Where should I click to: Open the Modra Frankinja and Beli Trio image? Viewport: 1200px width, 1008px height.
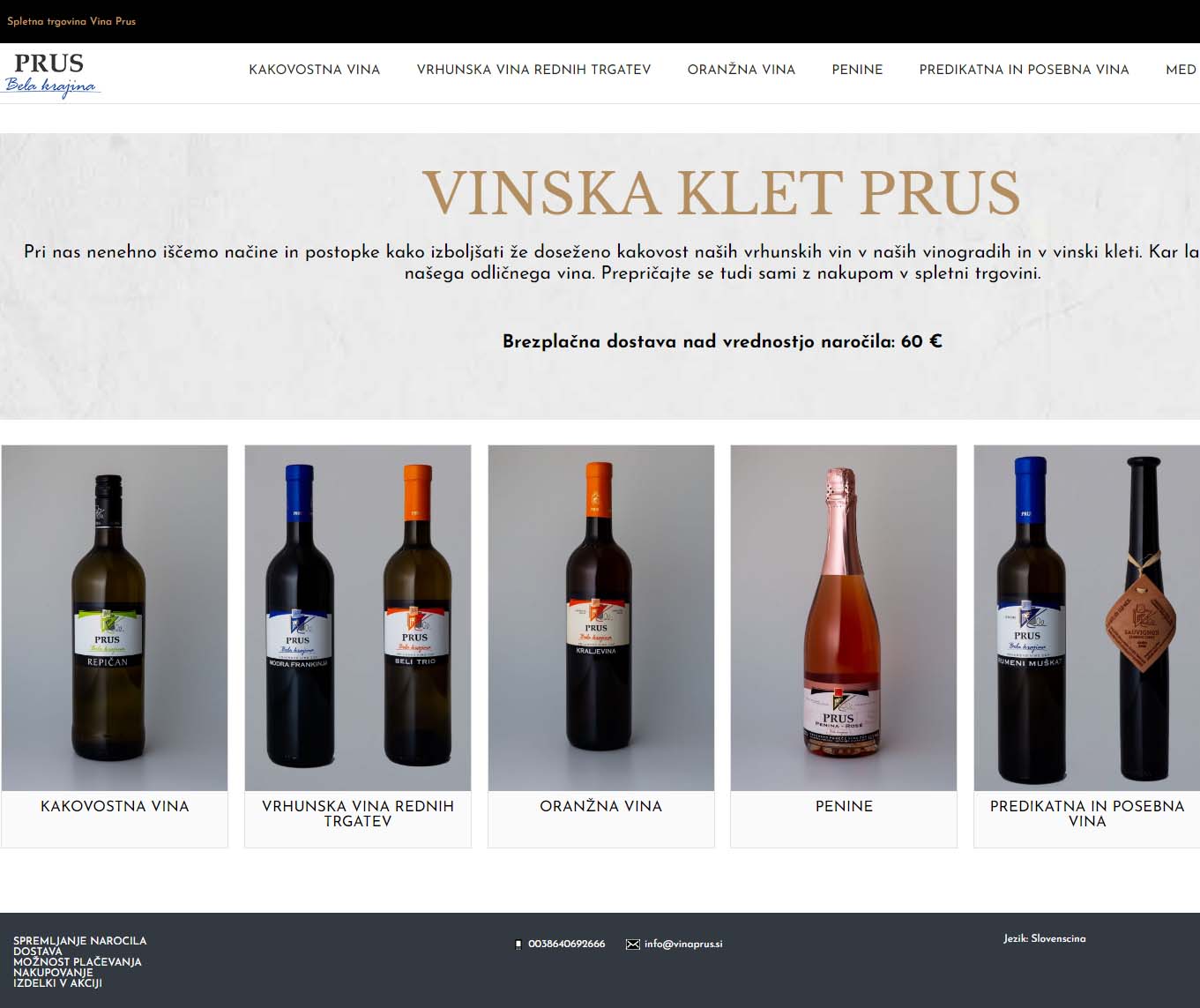point(358,617)
